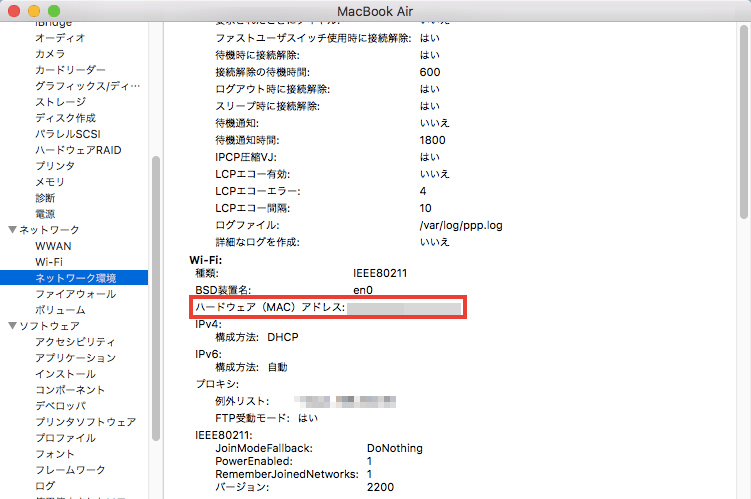751x499 pixels.
Task: Select コンポーネント in the sidebar
Action: pyautogui.click(x=70, y=390)
